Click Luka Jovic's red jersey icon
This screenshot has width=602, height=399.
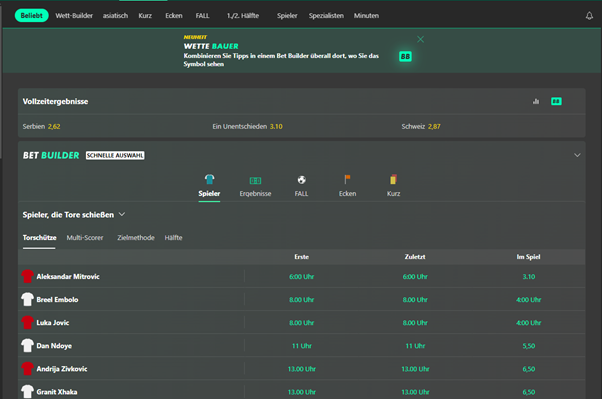click(x=27, y=322)
